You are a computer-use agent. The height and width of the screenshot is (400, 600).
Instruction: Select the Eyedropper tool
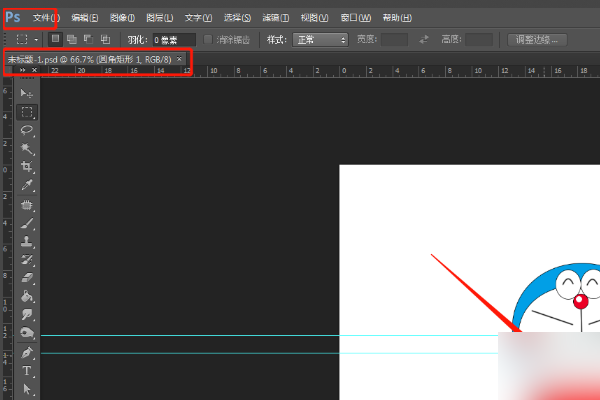[27, 185]
